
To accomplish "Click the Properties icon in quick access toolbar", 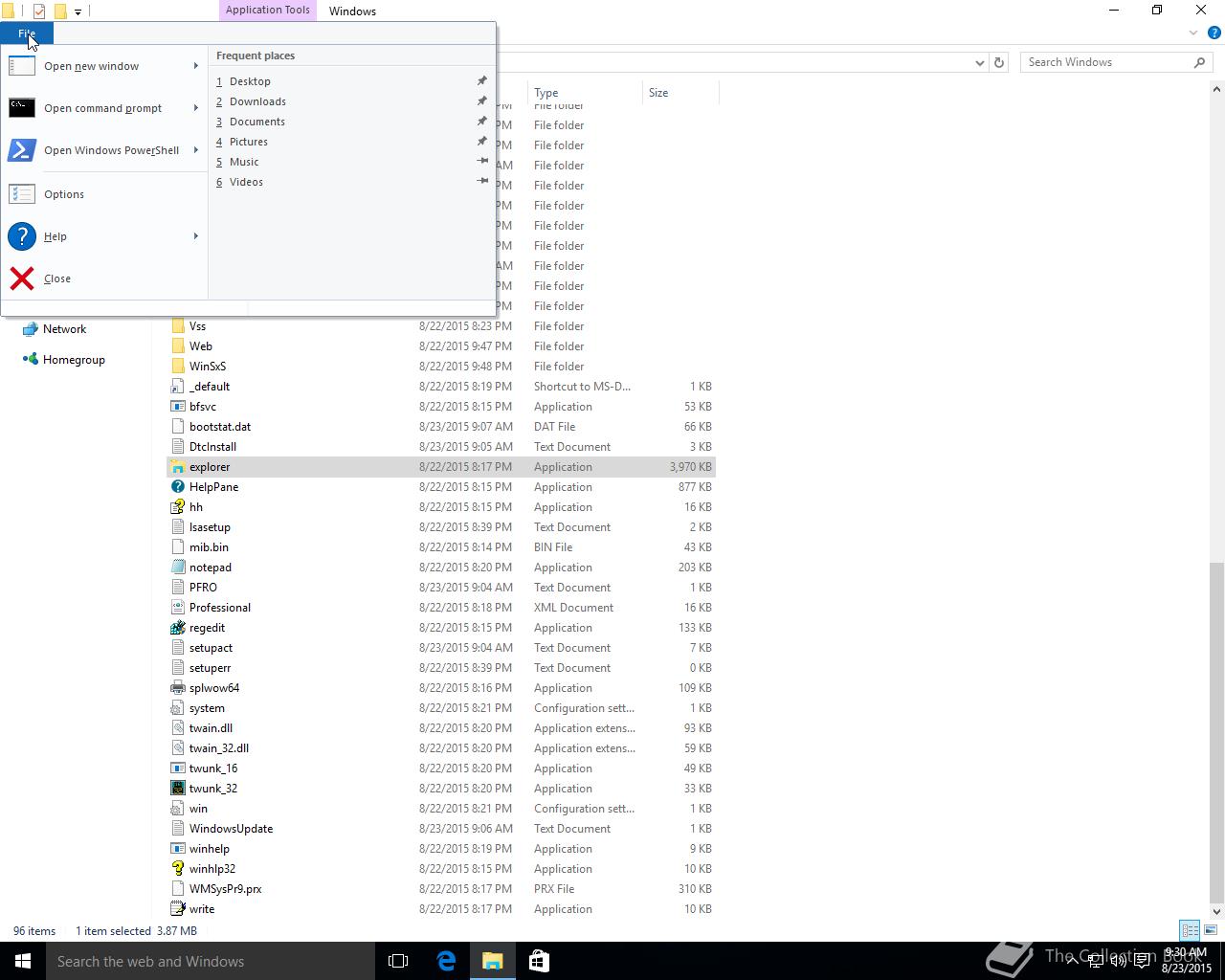I will (x=38, y=11).
